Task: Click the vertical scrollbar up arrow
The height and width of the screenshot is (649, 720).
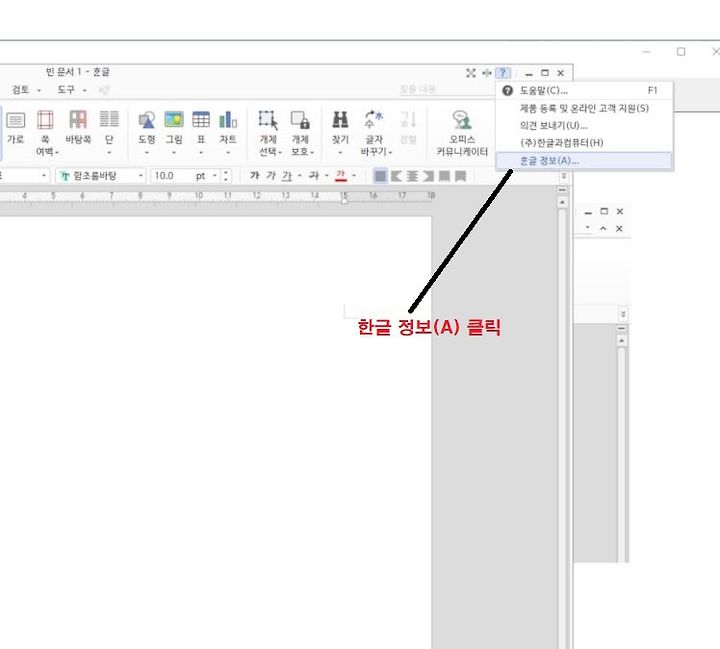Action: (562, 202)
